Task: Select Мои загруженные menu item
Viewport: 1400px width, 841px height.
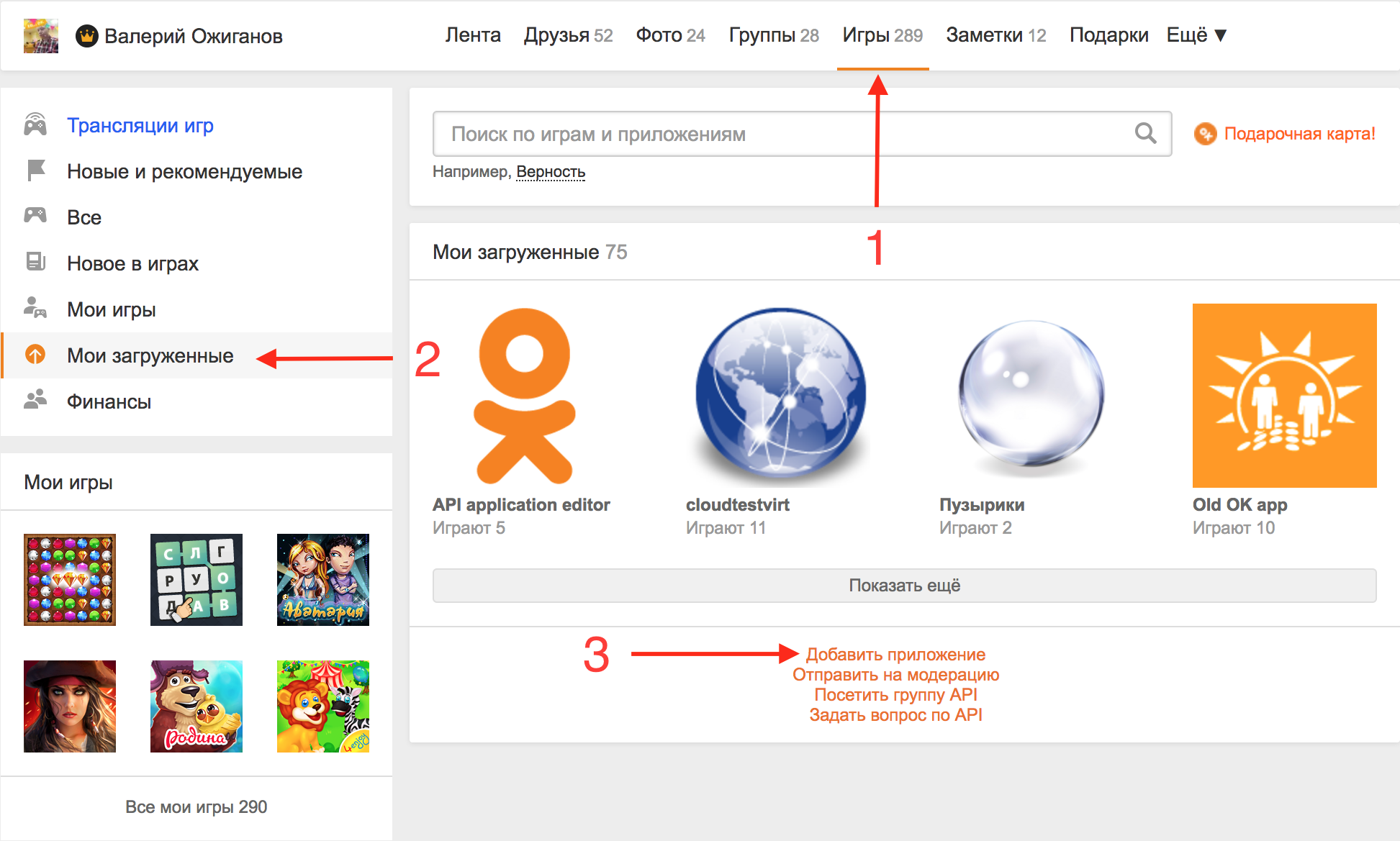Action: pyautogui.click(x=197, y=355)
